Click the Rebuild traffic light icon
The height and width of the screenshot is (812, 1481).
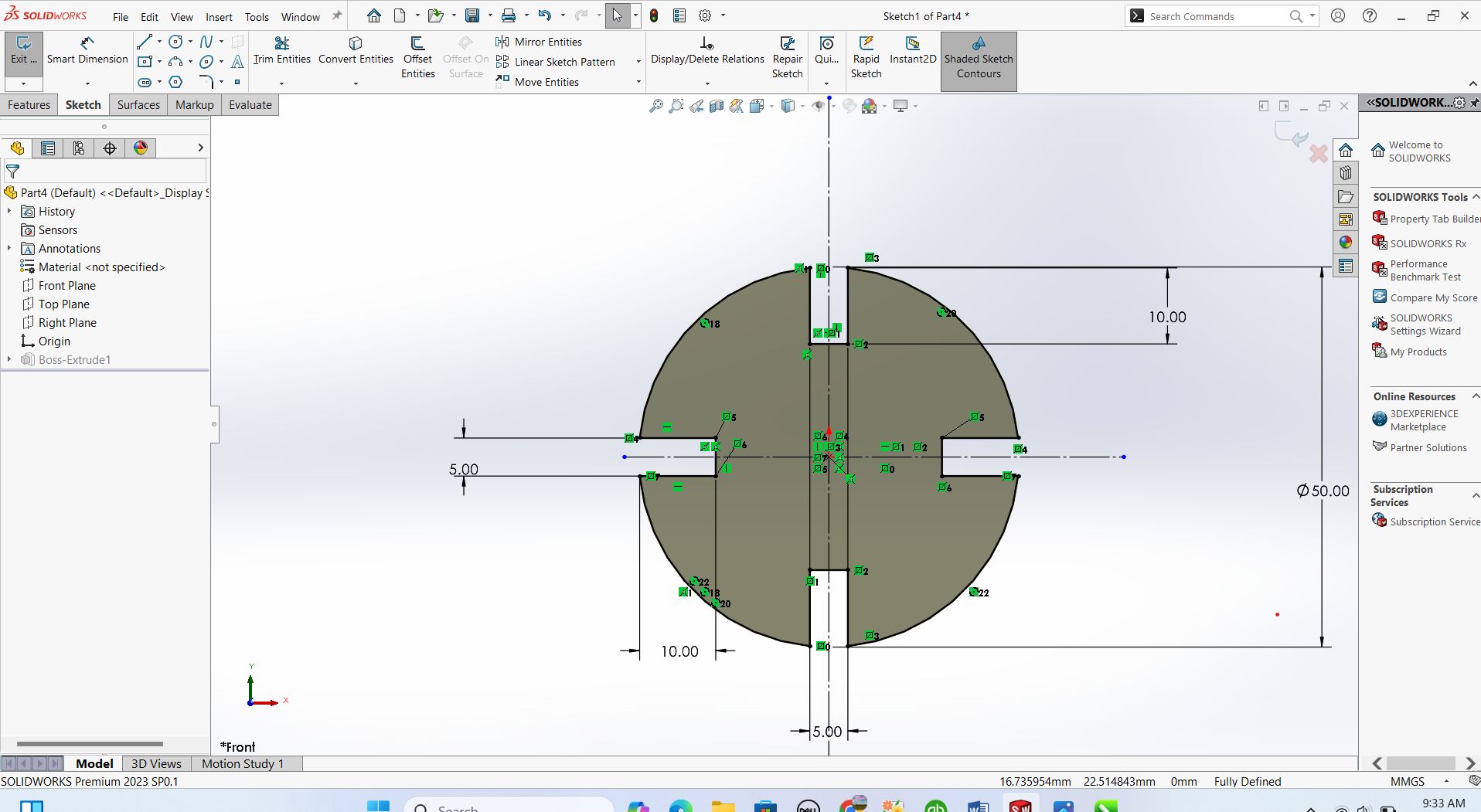654,15
